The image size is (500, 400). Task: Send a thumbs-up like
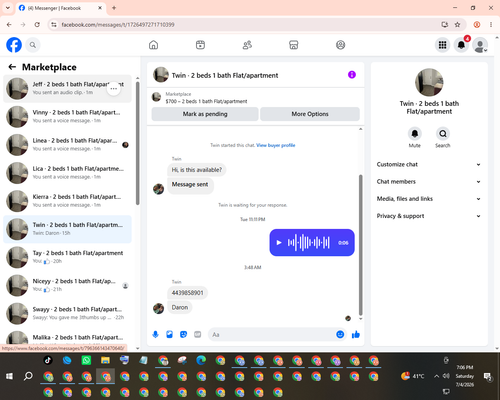click(356, 334)
